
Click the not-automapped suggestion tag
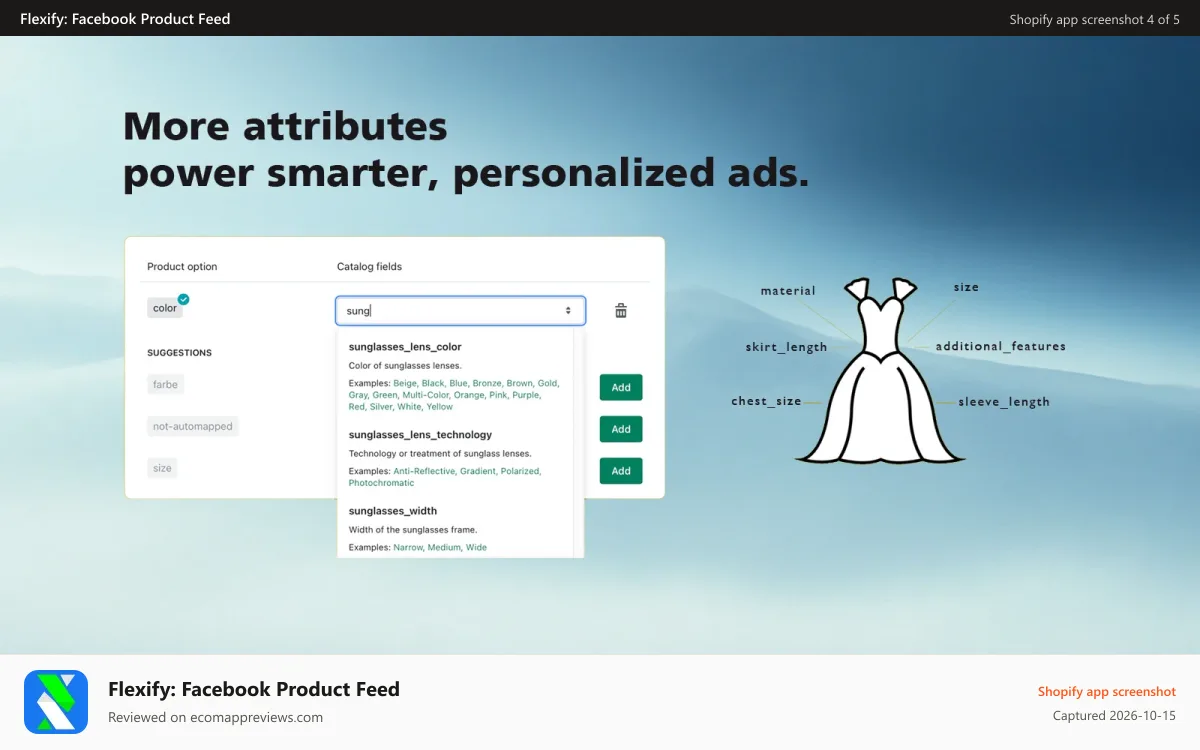point(193,426)
